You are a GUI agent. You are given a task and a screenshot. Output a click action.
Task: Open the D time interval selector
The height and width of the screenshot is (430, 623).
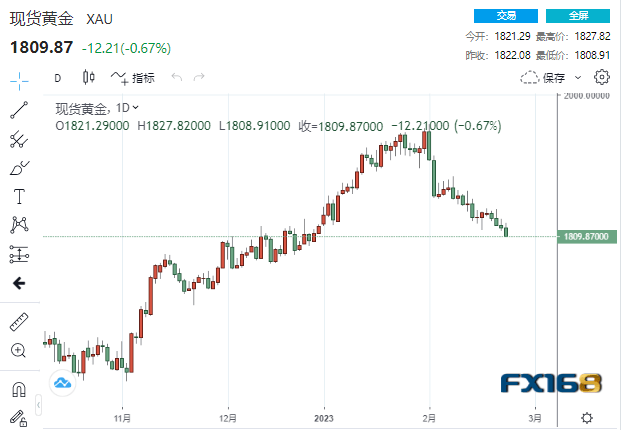tap(58, 78)
